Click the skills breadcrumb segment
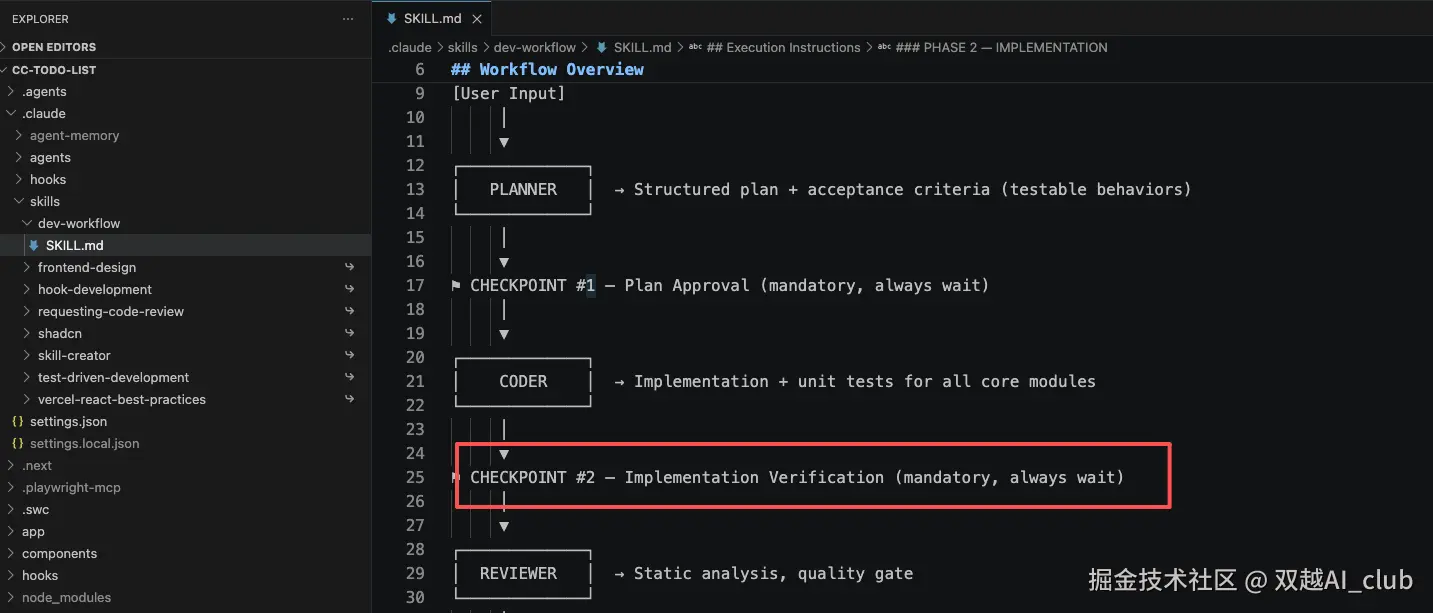 click(462, 47)
